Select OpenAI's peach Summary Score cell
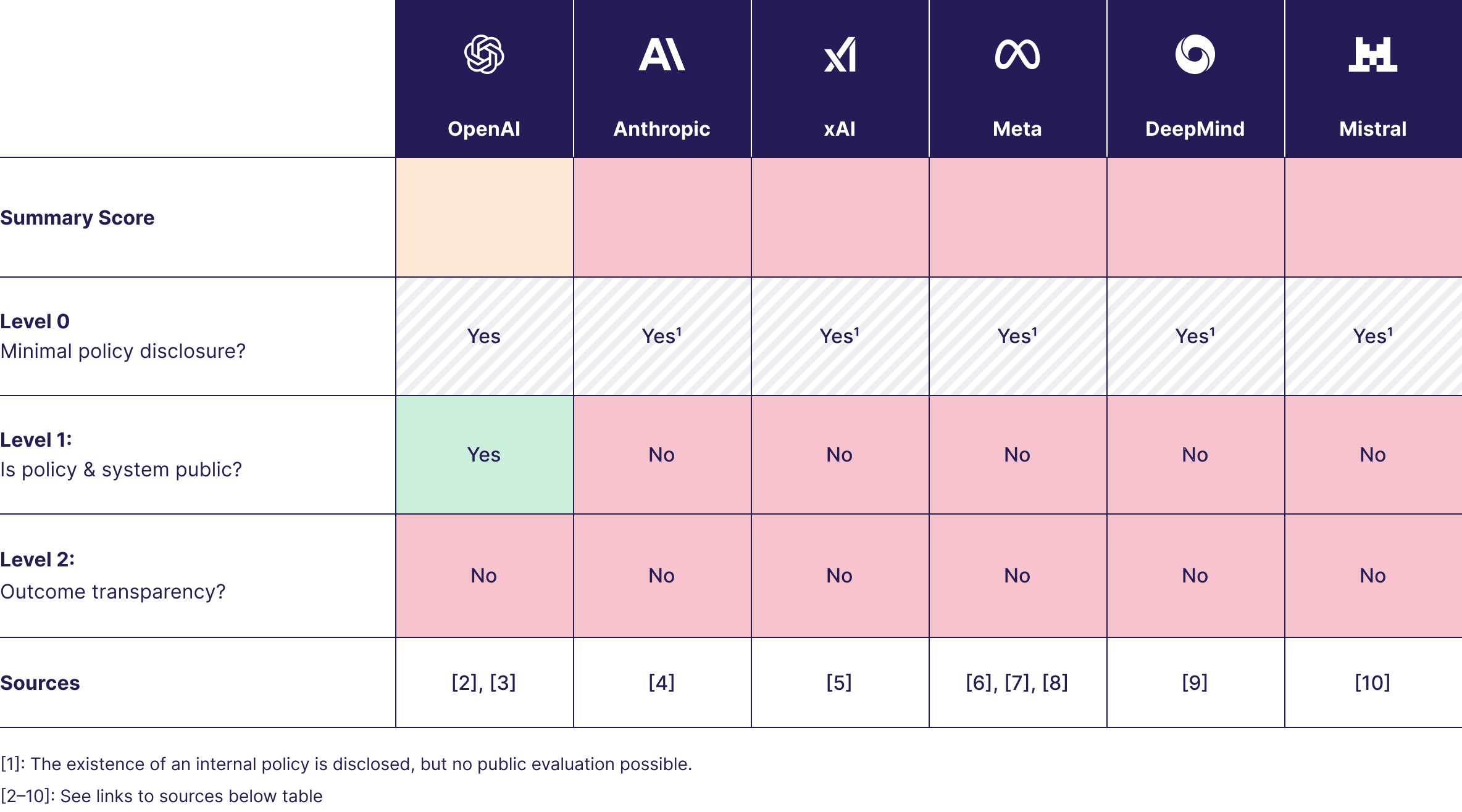Viewport: 1462px width, 812px height. (485, 217)
